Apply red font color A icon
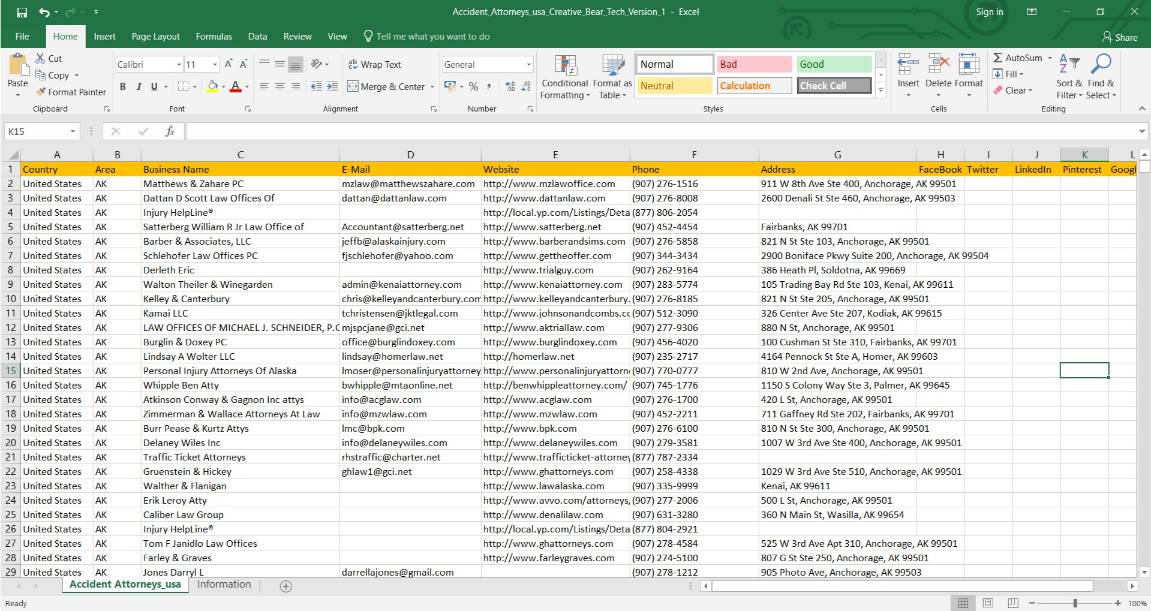Viewport: 1151px width, 611px height. [x=236, y=87]
